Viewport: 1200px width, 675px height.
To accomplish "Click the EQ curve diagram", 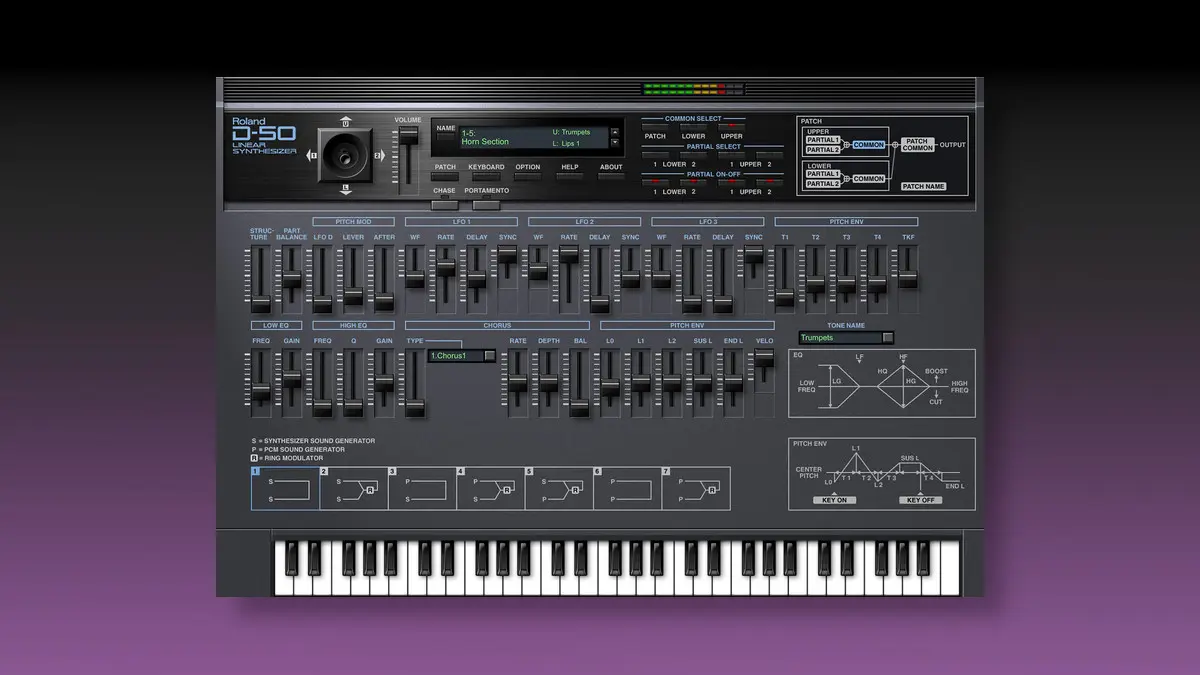I will click(881, 383).
